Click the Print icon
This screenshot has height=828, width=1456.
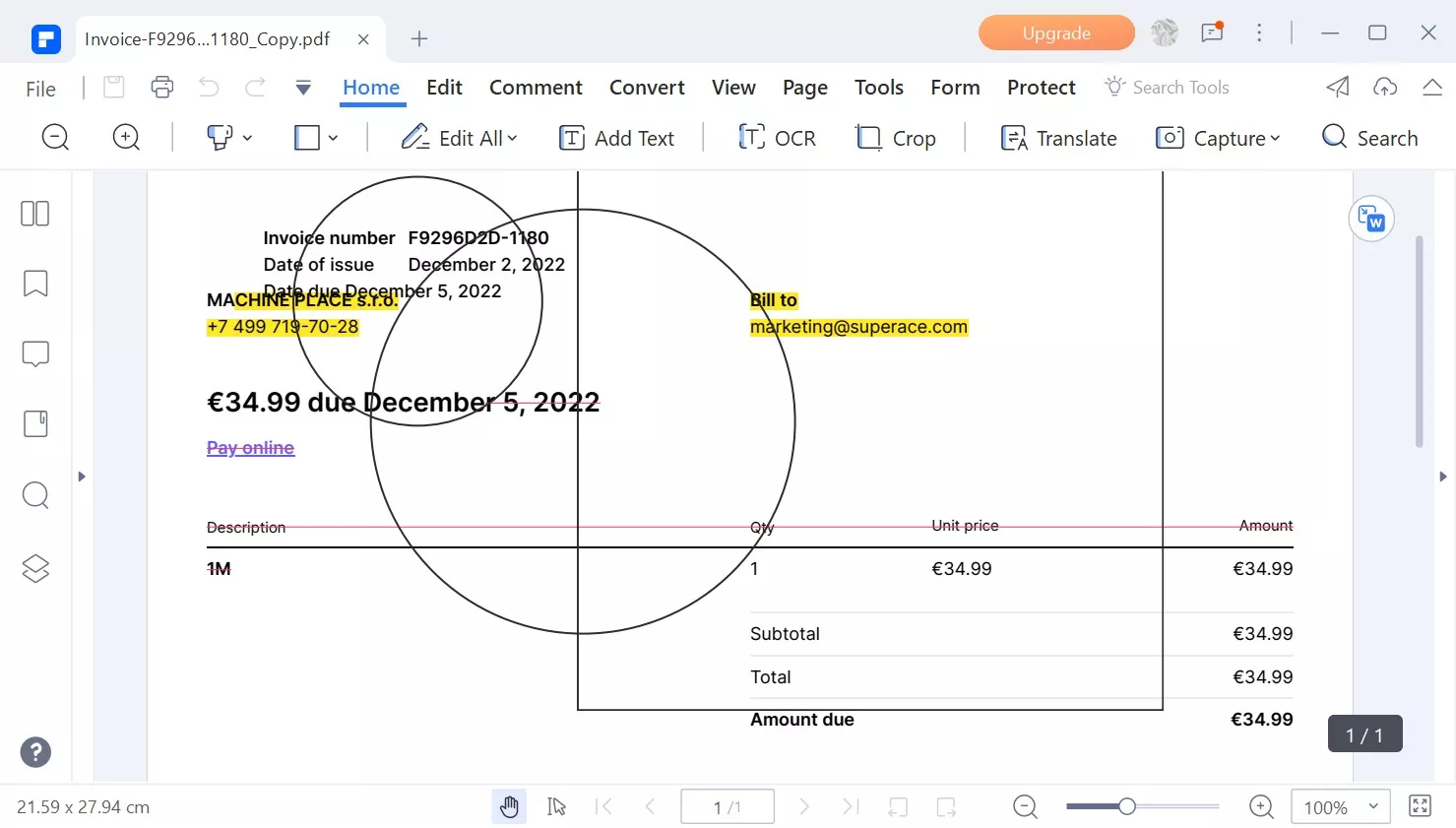click(x=162, y=88)
